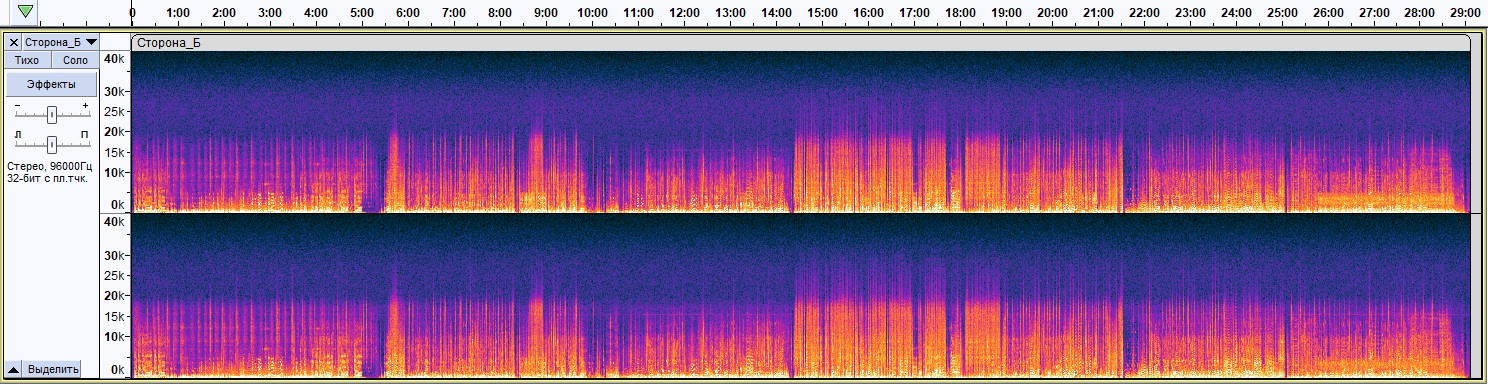This screenshot has width=1488, height=384.
Task: Click the green playhead triangle icon
Action: pyautogui.click(x=25, y=11)
